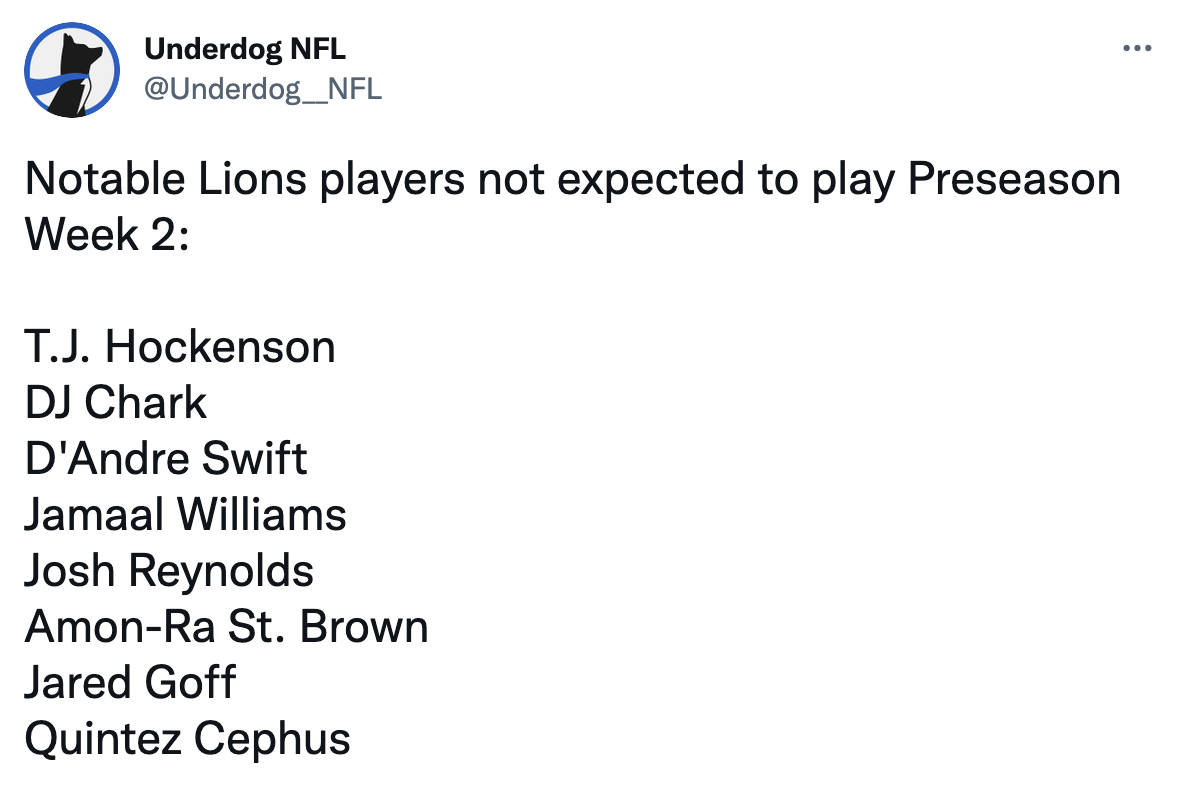Screen dimensions: 1184x786
Task: Click the word "play" in the tweet
Action: [x=850, y=180]
